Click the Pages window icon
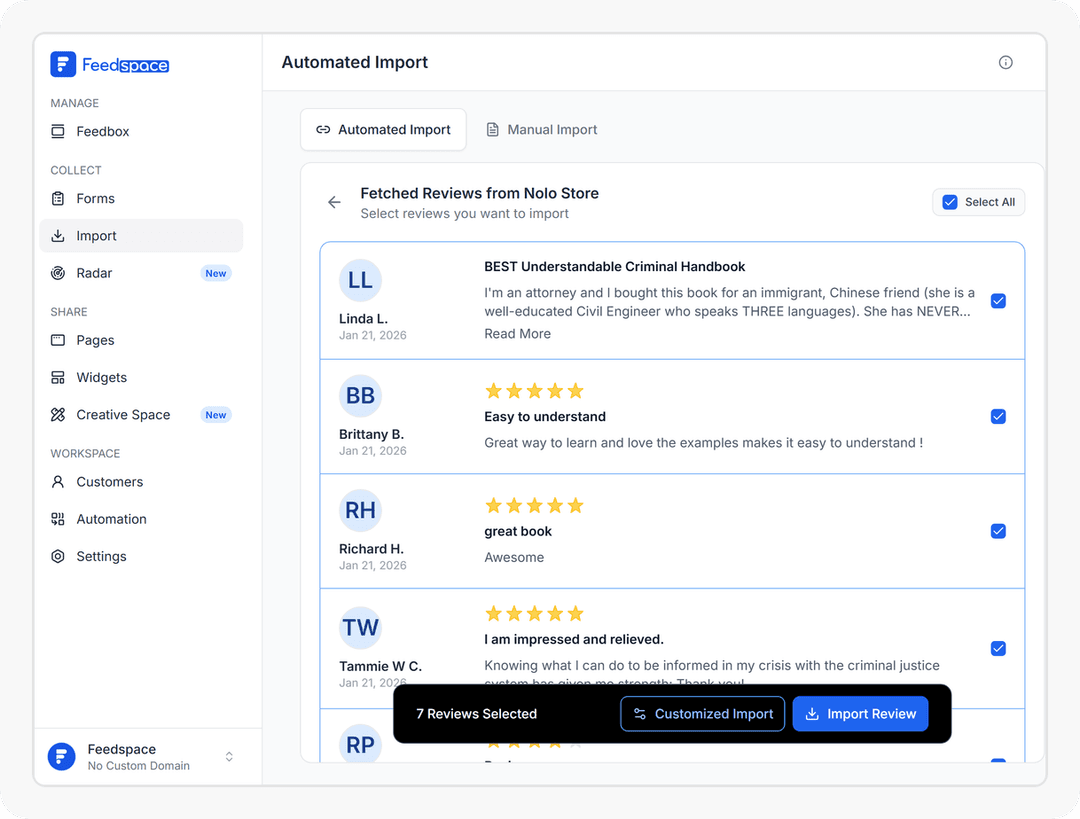Viewport: 1080px width, 819px height. [58, 340]
